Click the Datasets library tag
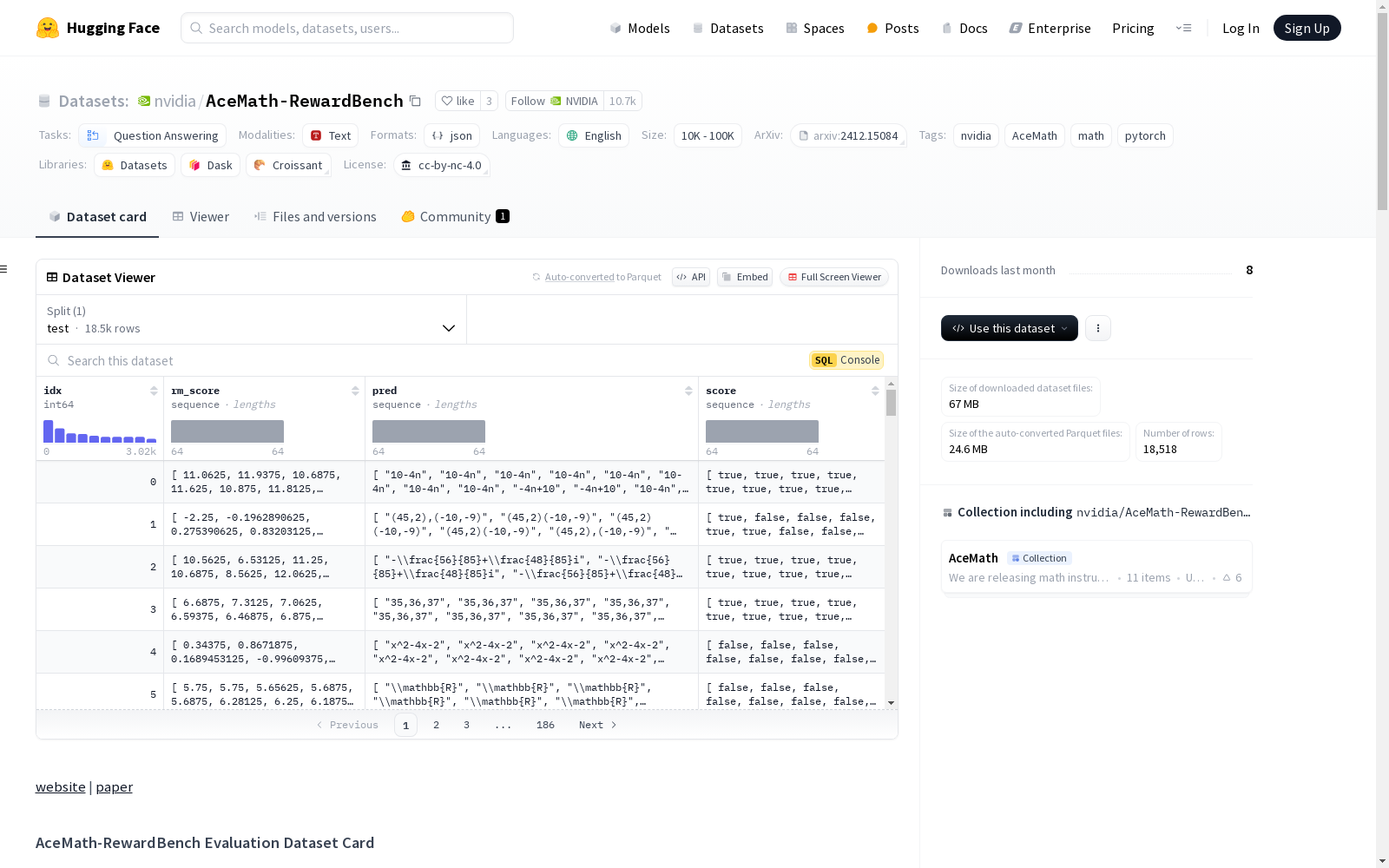Screen dimensions: 1389x868 (x=135, y=165)
